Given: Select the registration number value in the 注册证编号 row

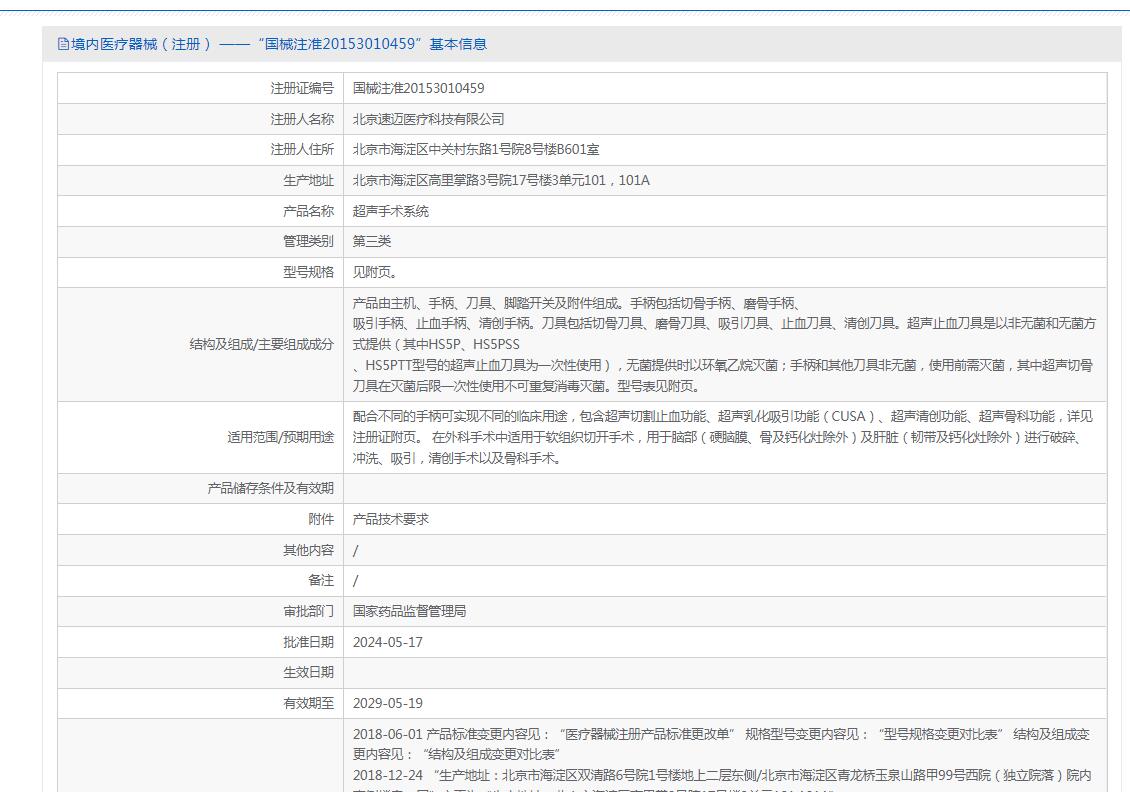Looking at the screenshot, I should (x=418, y=88).
